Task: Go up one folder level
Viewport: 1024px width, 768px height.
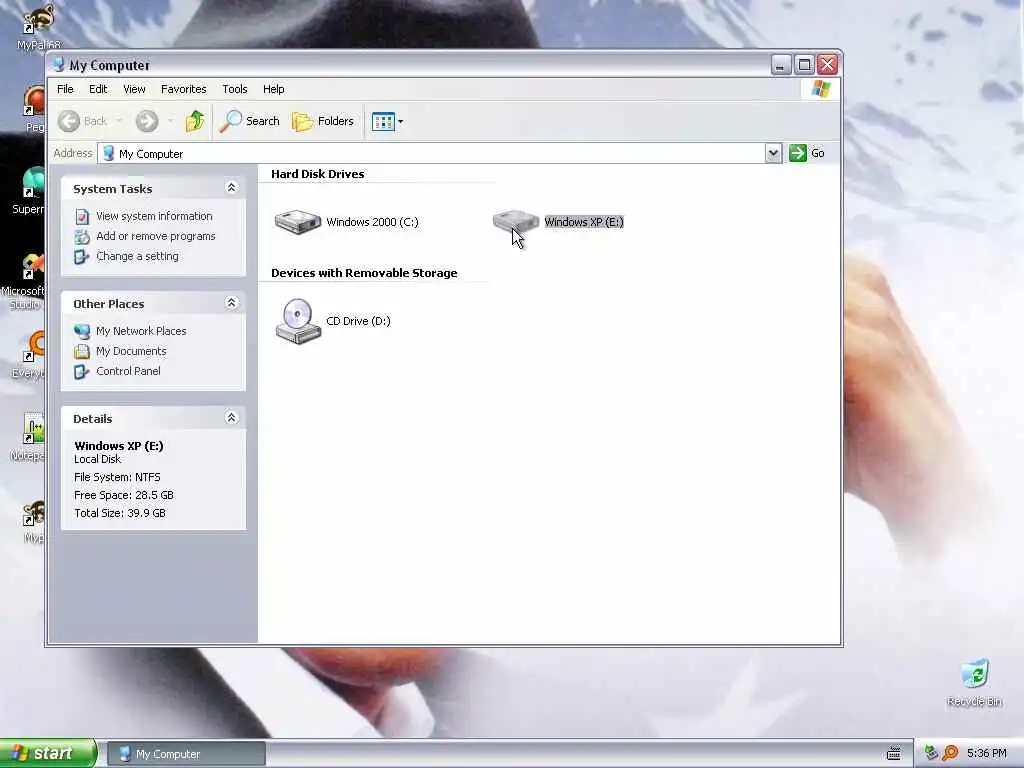Action: 195,121
